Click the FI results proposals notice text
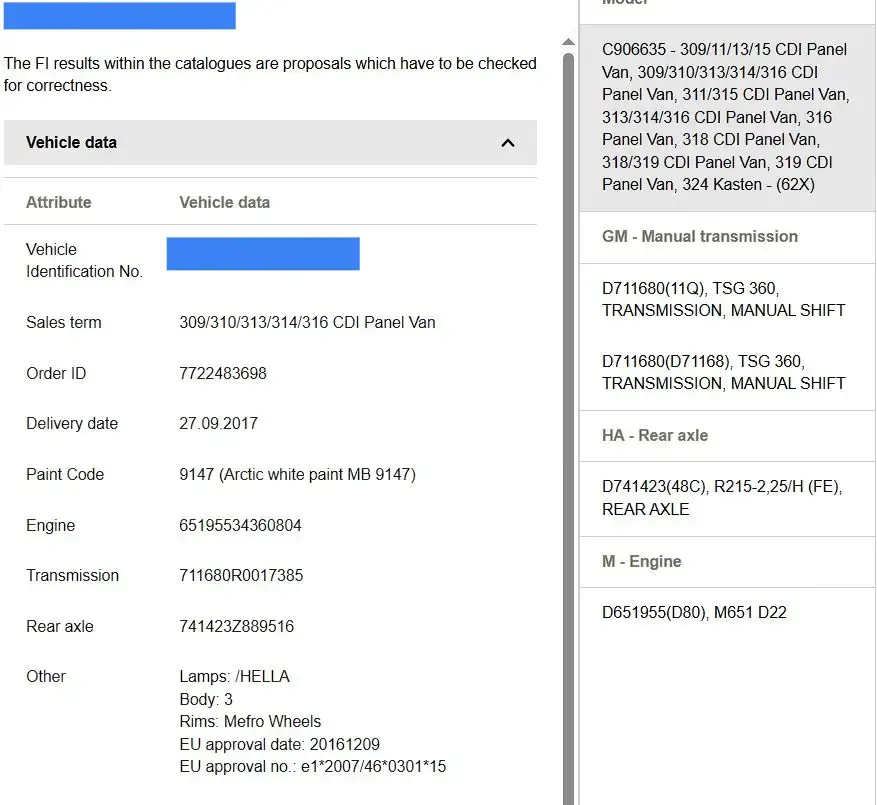The width and height of the screenshot is (877, 805). (x=270, y=74)
